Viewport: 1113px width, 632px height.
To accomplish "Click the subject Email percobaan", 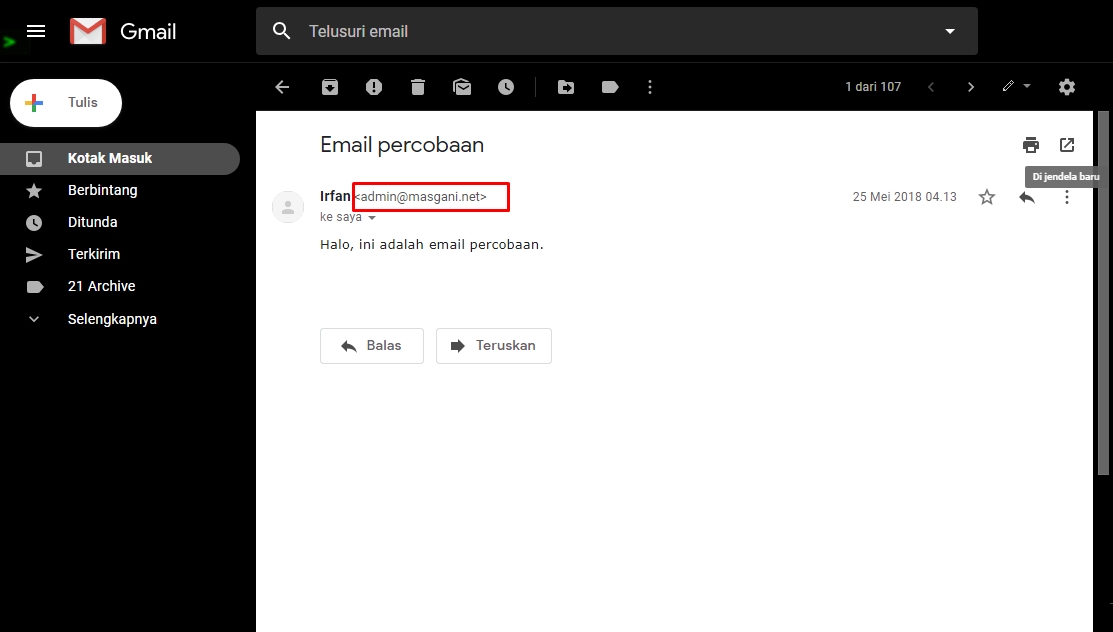I will coord(402,145).
